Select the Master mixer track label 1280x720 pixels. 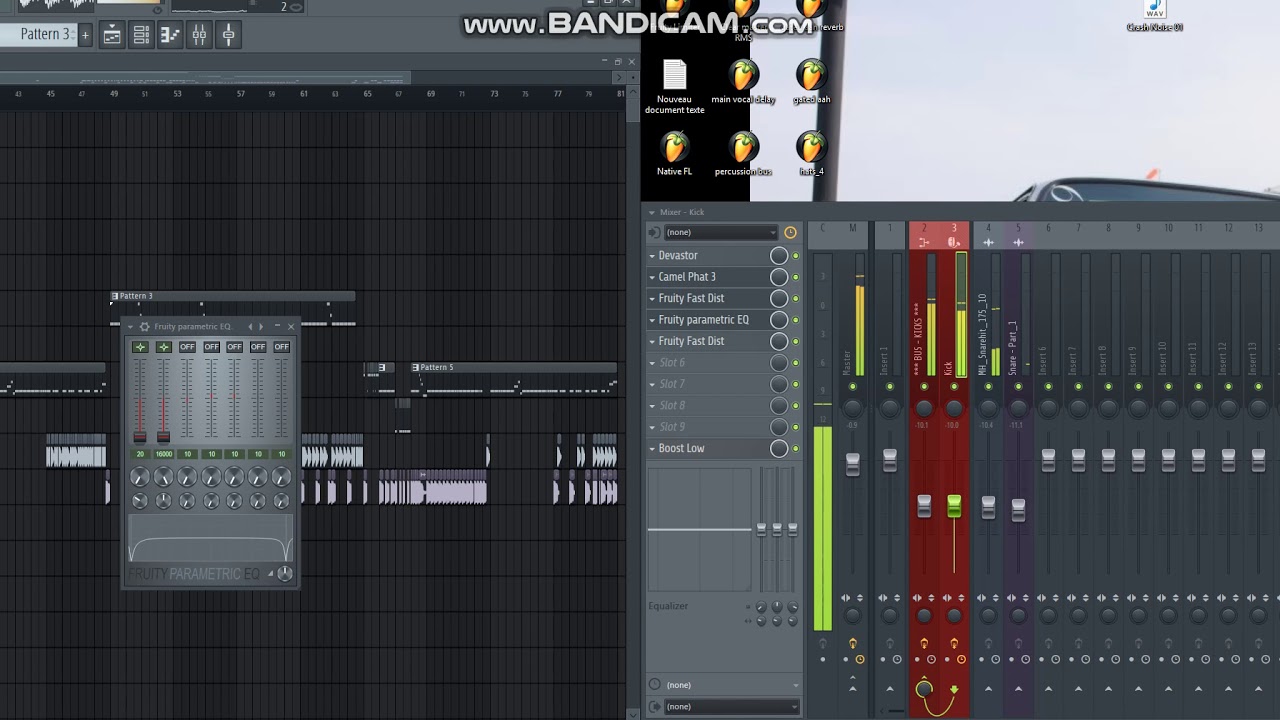point(848,361)
